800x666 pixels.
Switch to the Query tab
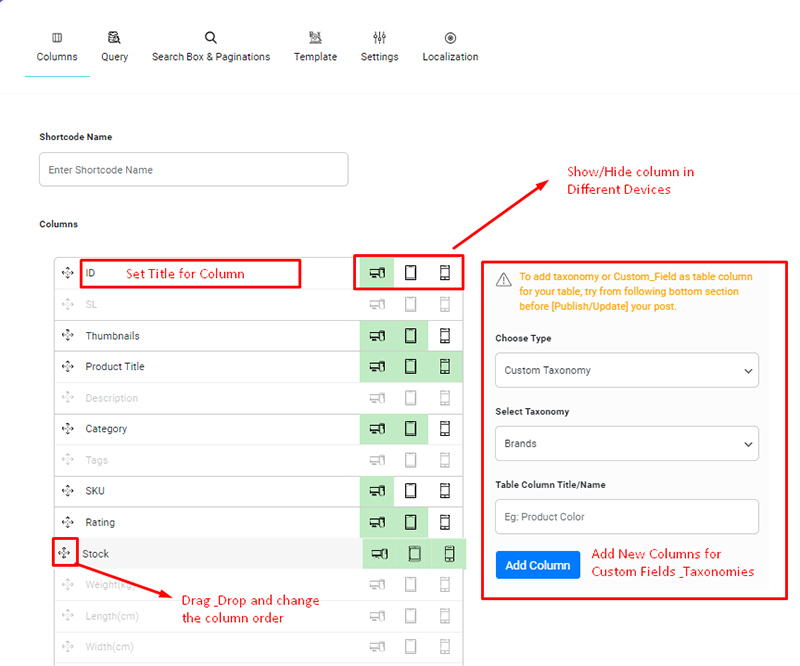tap(114, 46)
